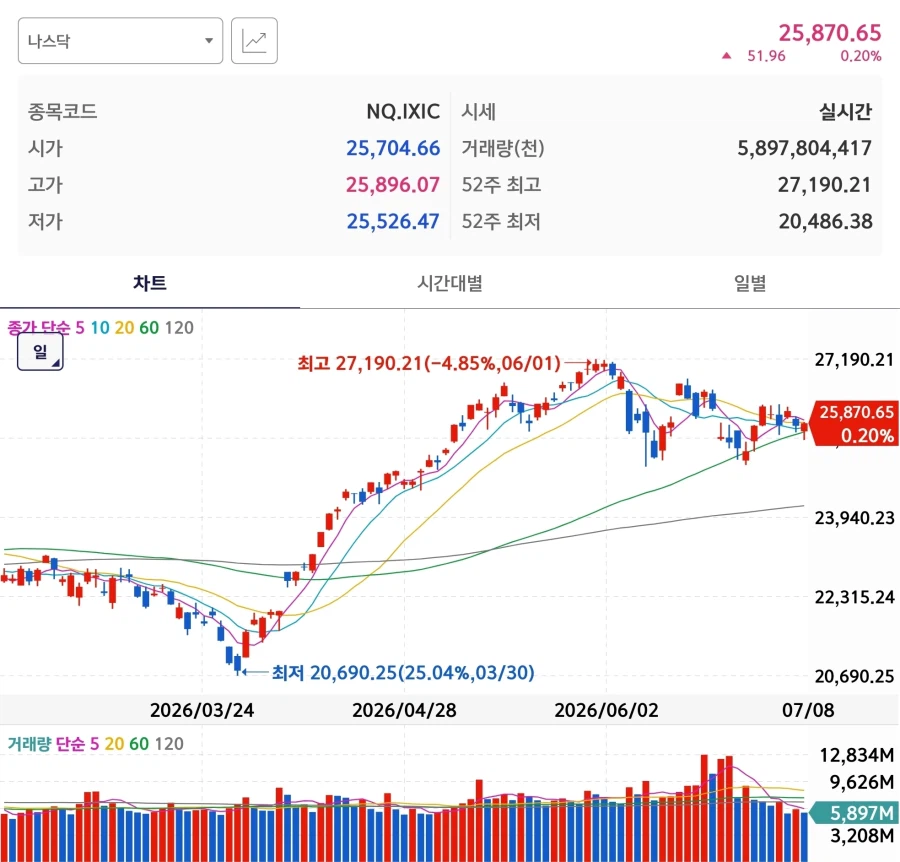Click the 51.96 change value
The width and height of the screenshot is (900, 862).
tap(766, 56)
